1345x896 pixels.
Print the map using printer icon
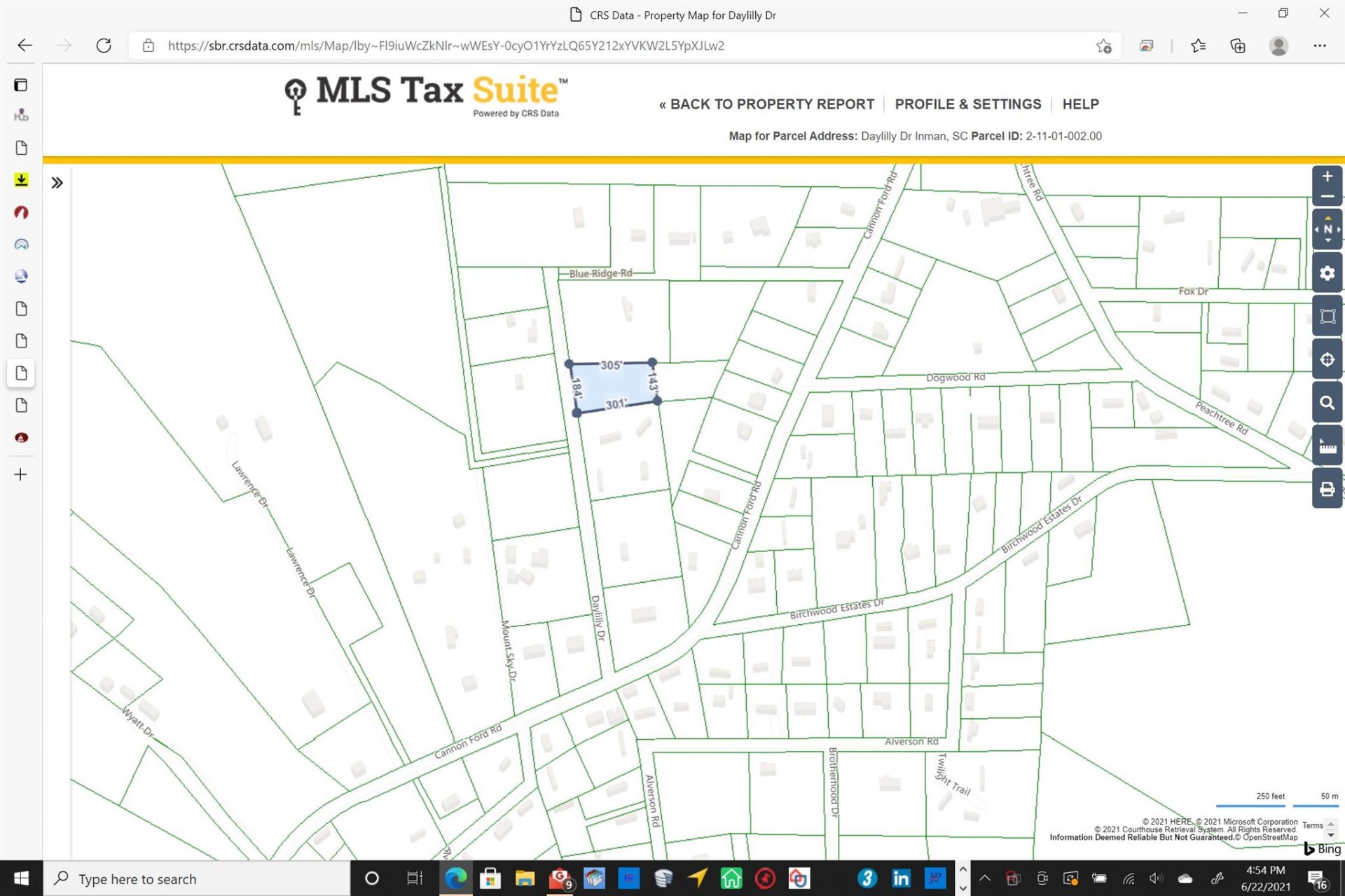[x=1327, y=489]
